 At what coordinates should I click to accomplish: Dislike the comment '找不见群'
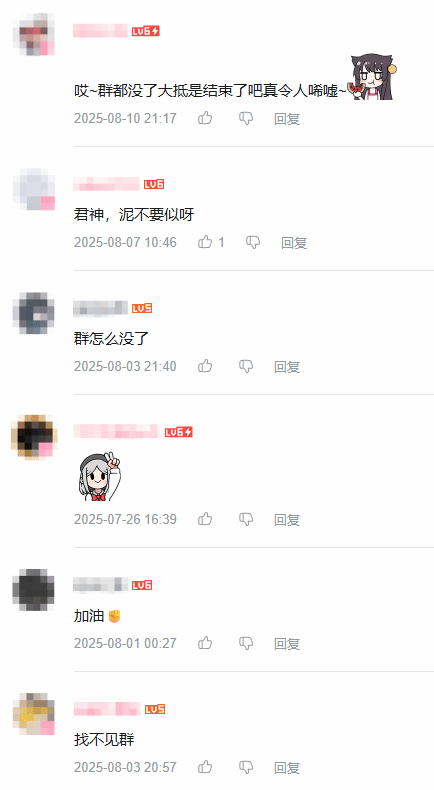coord(245,767)
